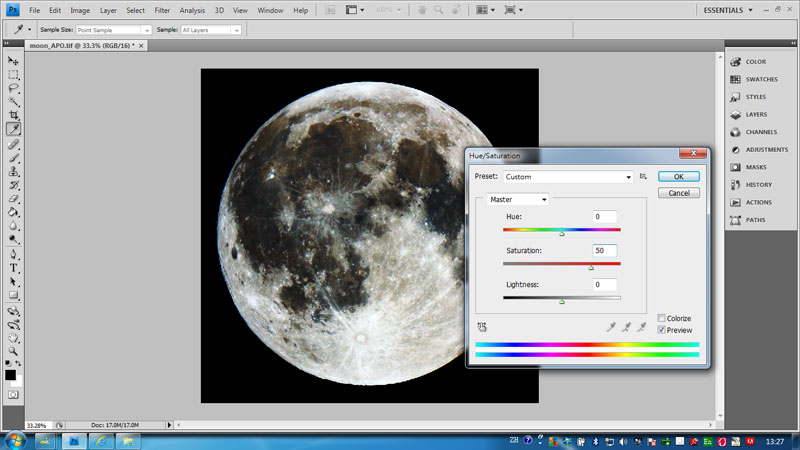Image resolution: width=800 pixels, height=450 pixels.
Task: Click the on-image adjustment hand icon
Action: point(482,326)
